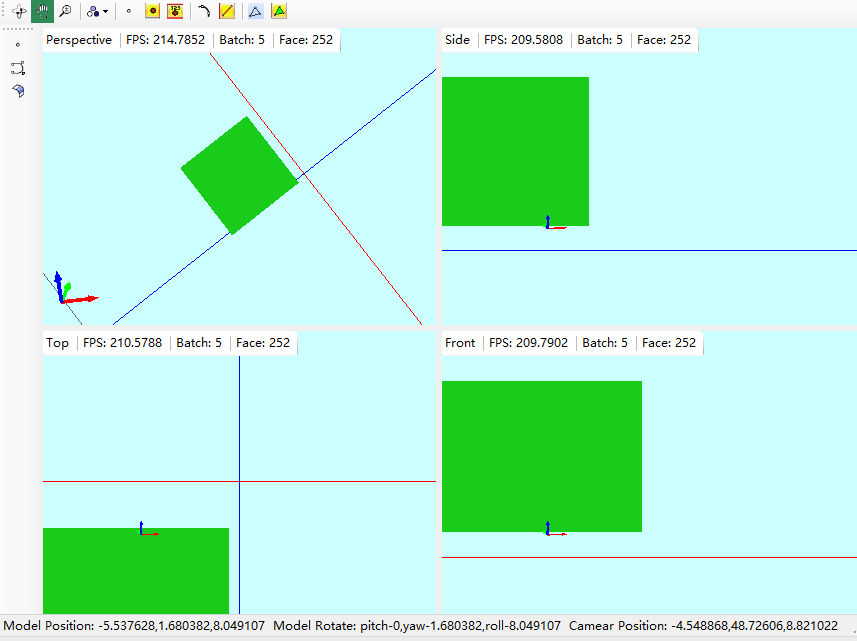Click Batch: 5 in Front header

click(605, 343)
